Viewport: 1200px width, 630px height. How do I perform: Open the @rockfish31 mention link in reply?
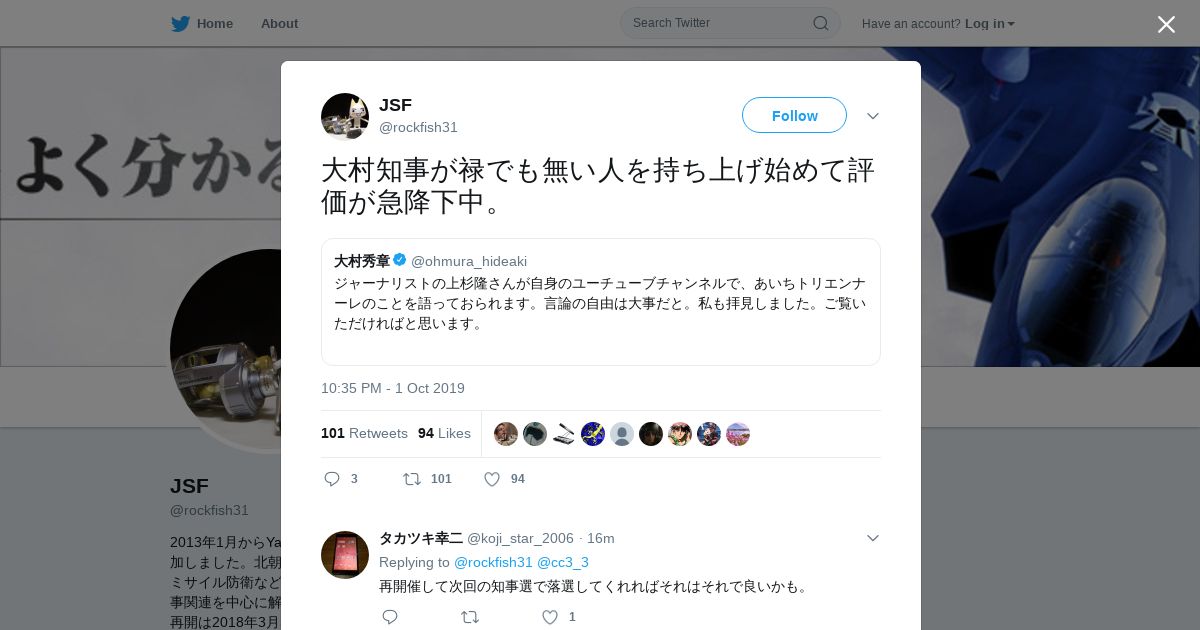(x=493, y=562)
